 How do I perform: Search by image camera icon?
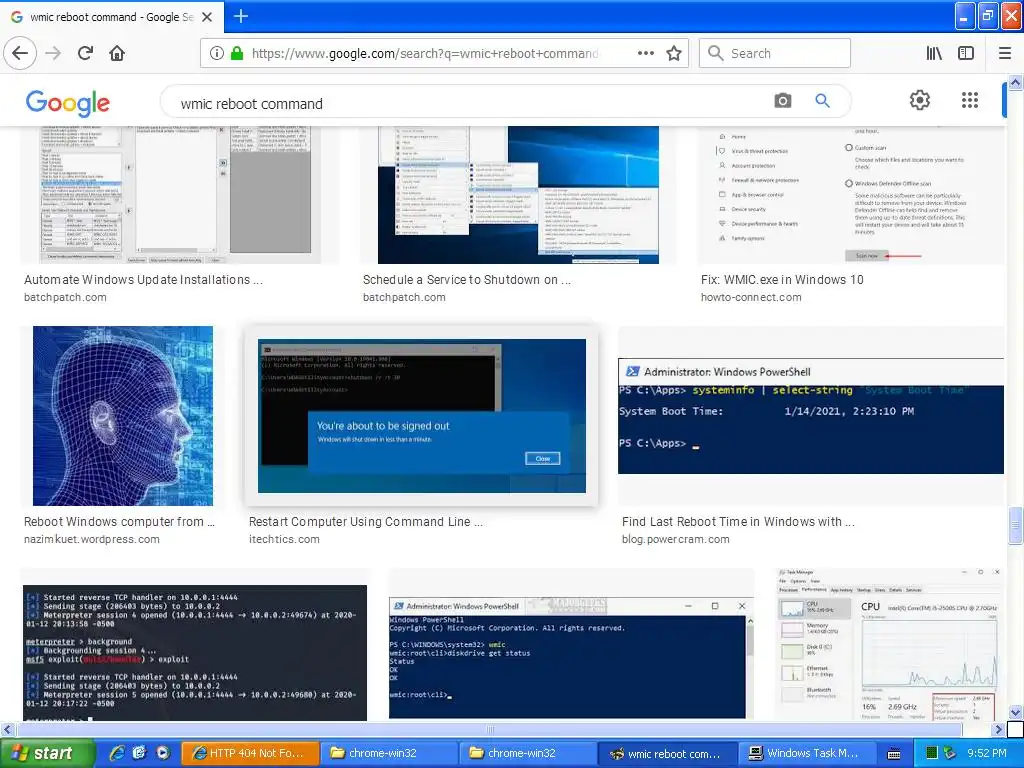(x=782, y=101)
